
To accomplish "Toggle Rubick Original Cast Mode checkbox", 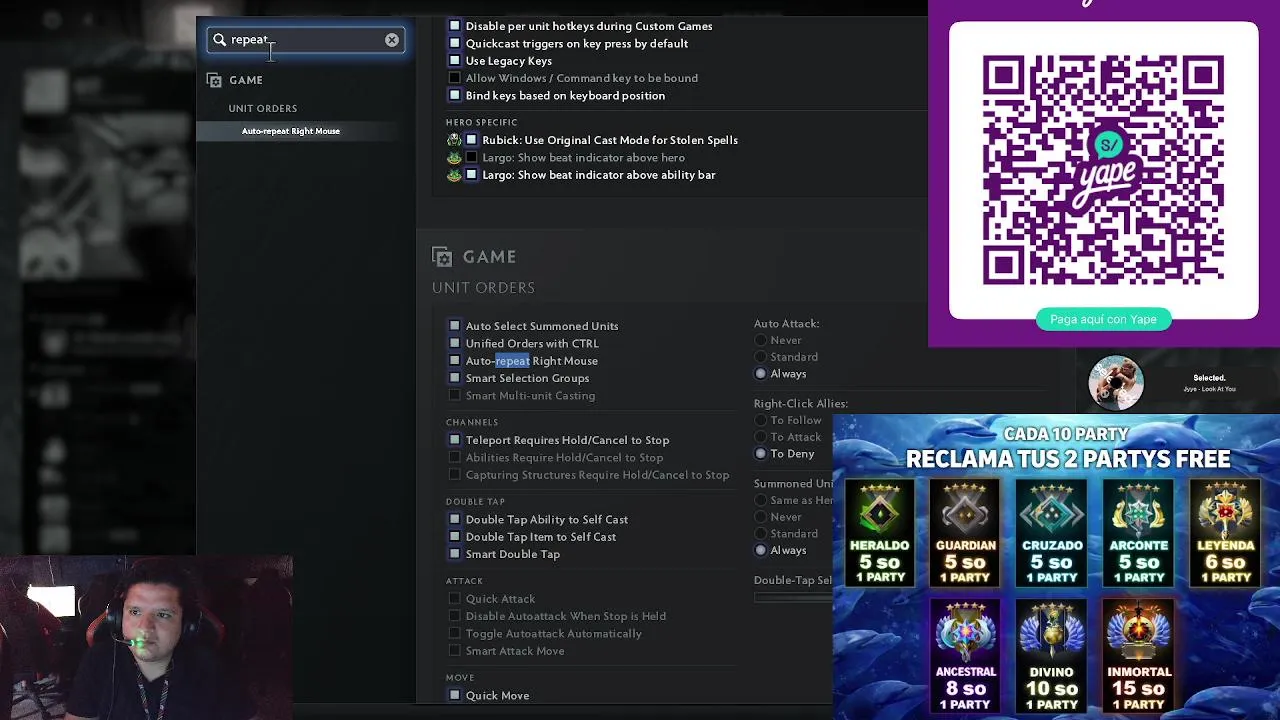I will point(472,140).
